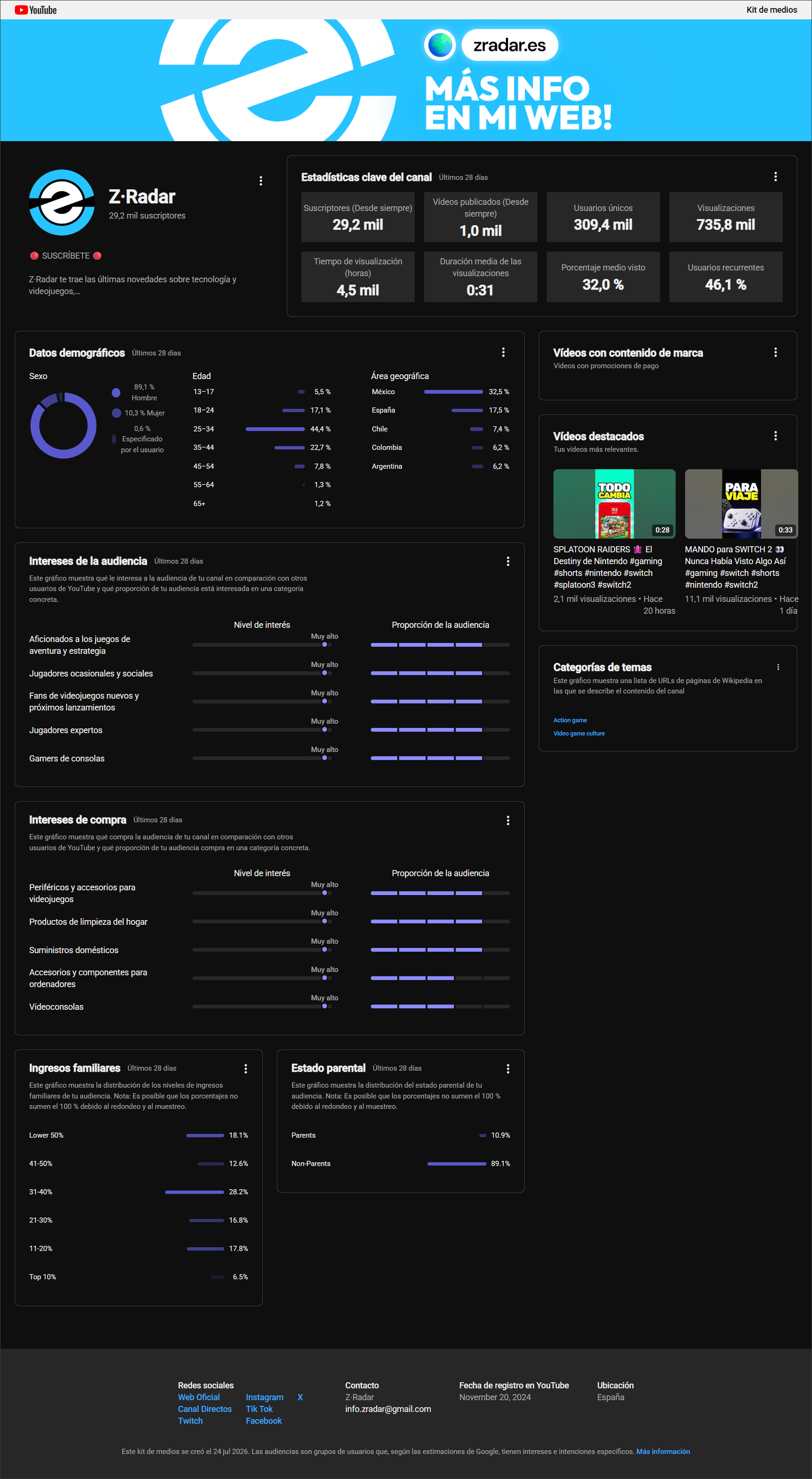812x1479 pixels.
Task: Click the Más información link in the footer
Action: [x=663, y=1452]
